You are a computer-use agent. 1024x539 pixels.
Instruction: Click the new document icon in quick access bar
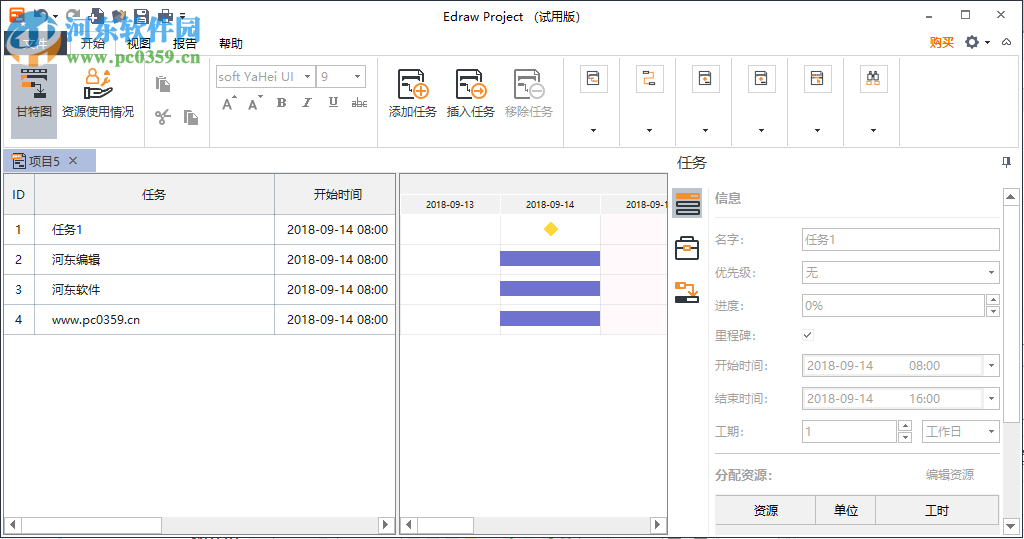97,16
